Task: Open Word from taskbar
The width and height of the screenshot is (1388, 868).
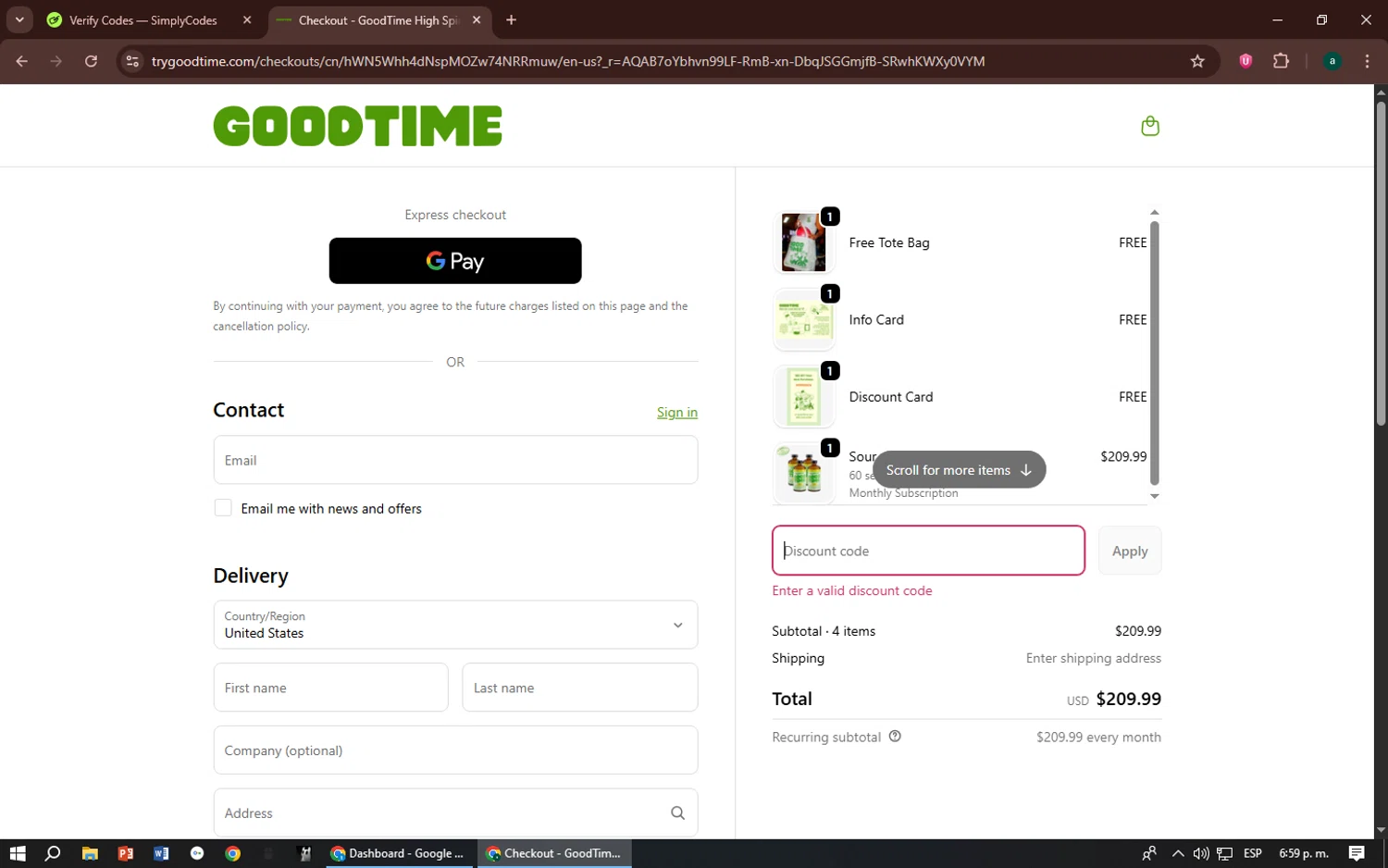Action: click(161, 853)
